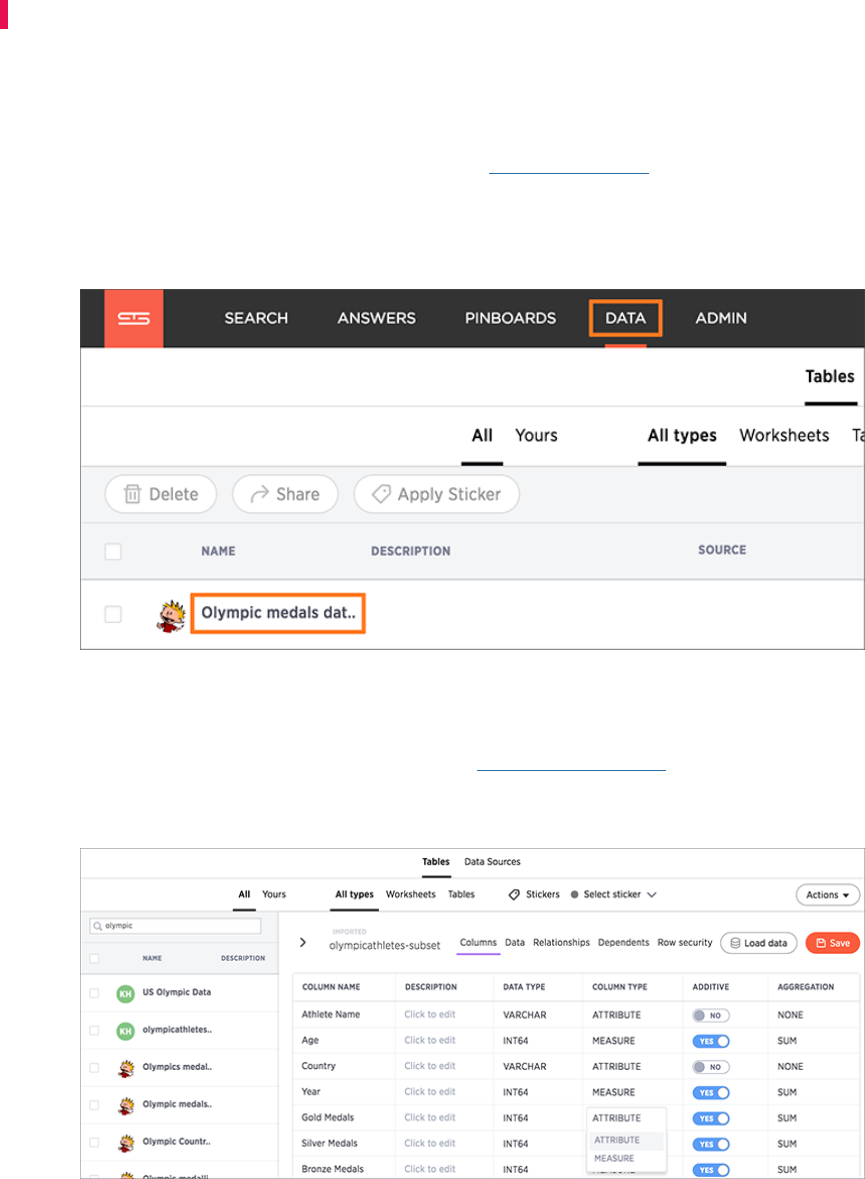Select the Tables tab next to Data Sources

[x=436, y=862]
